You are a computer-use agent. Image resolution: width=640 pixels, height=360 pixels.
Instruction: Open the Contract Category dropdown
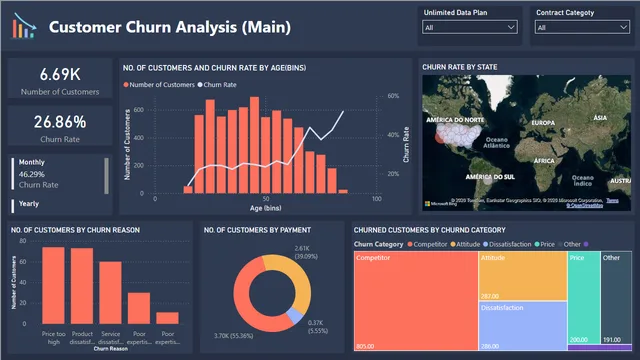pos(582,27)
